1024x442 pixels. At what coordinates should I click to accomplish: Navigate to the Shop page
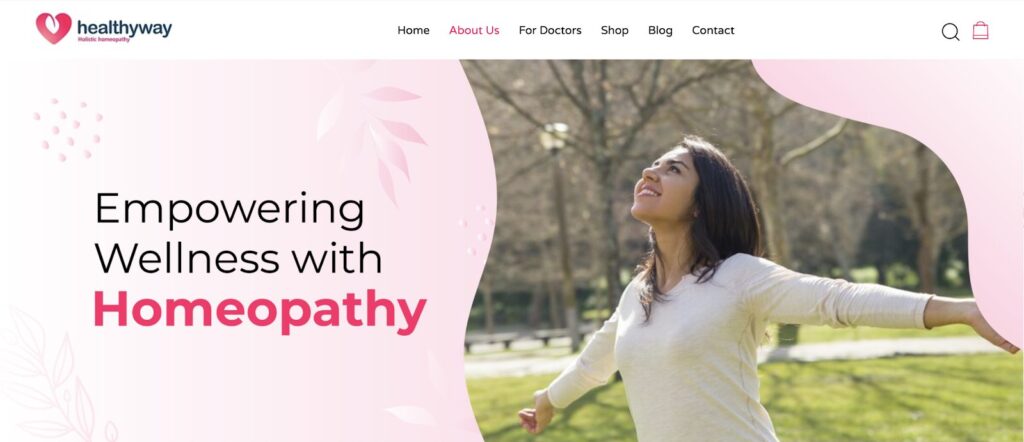[615, 30]
